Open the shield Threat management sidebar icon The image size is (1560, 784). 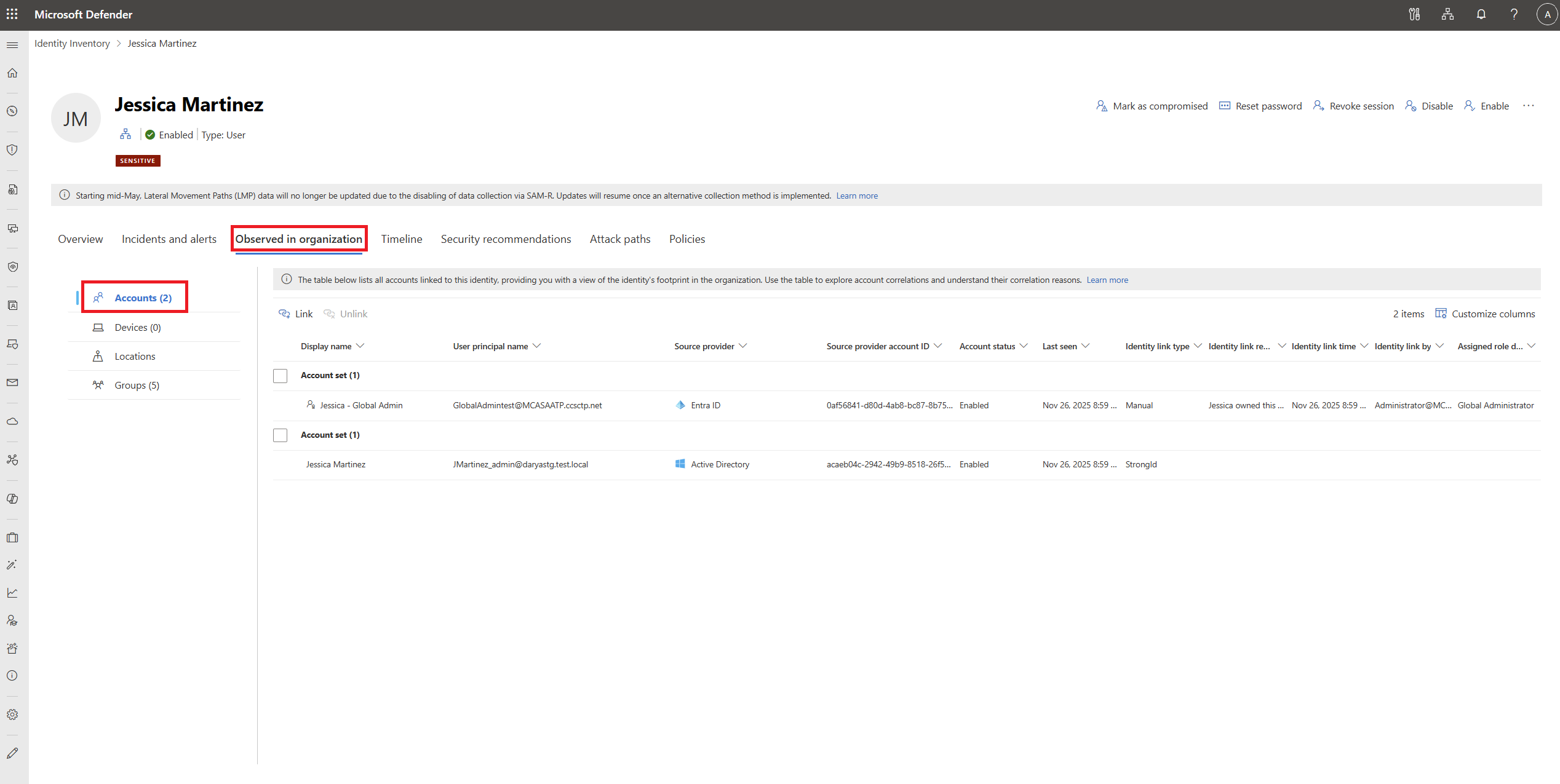12,150
